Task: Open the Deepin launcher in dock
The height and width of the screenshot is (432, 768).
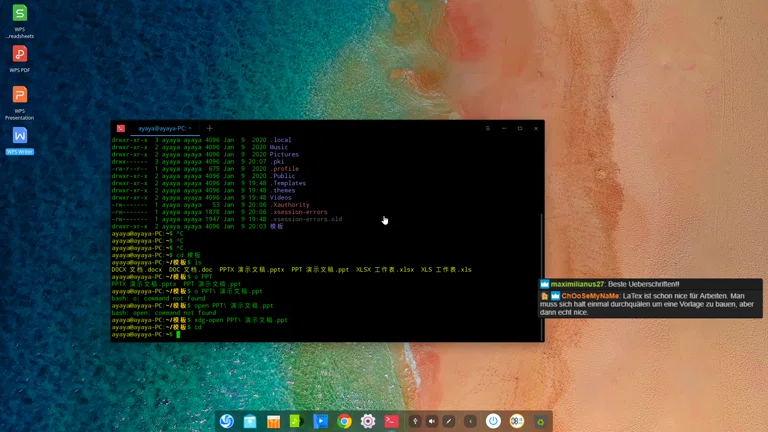Action: (x=226, y=421)
